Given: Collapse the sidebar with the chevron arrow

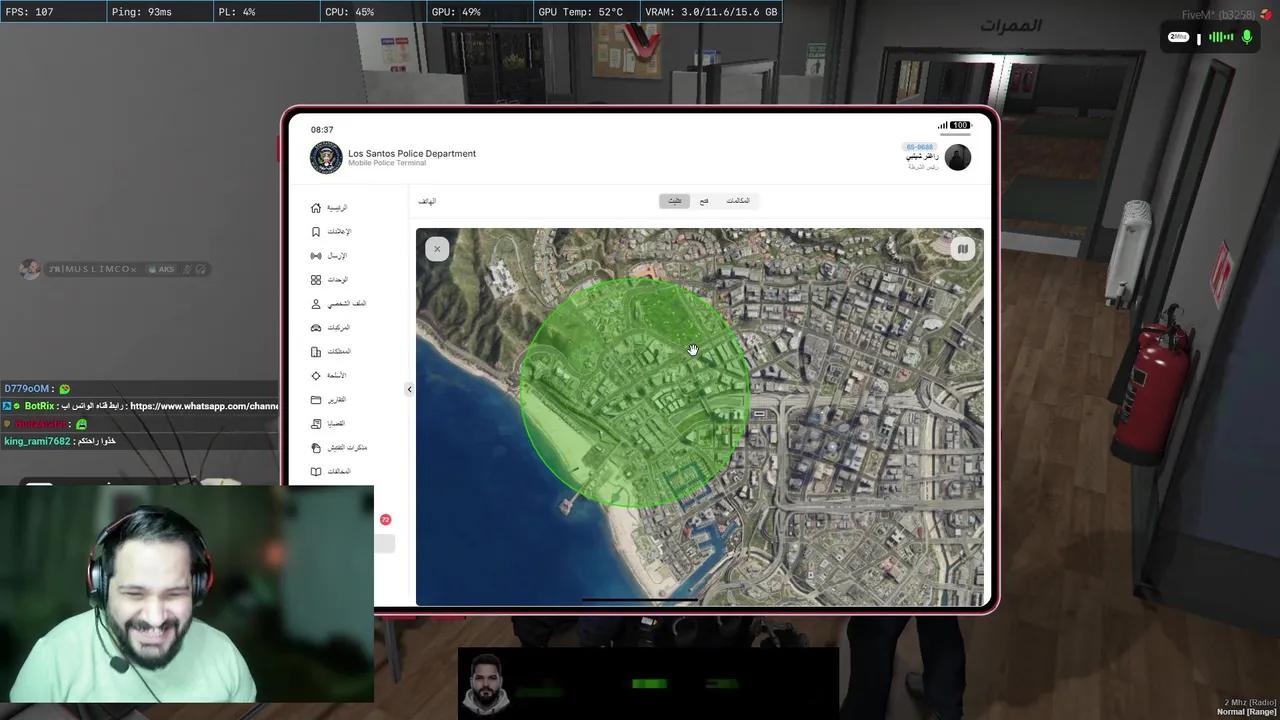Looking at the screenshot, I should point(409,389).
